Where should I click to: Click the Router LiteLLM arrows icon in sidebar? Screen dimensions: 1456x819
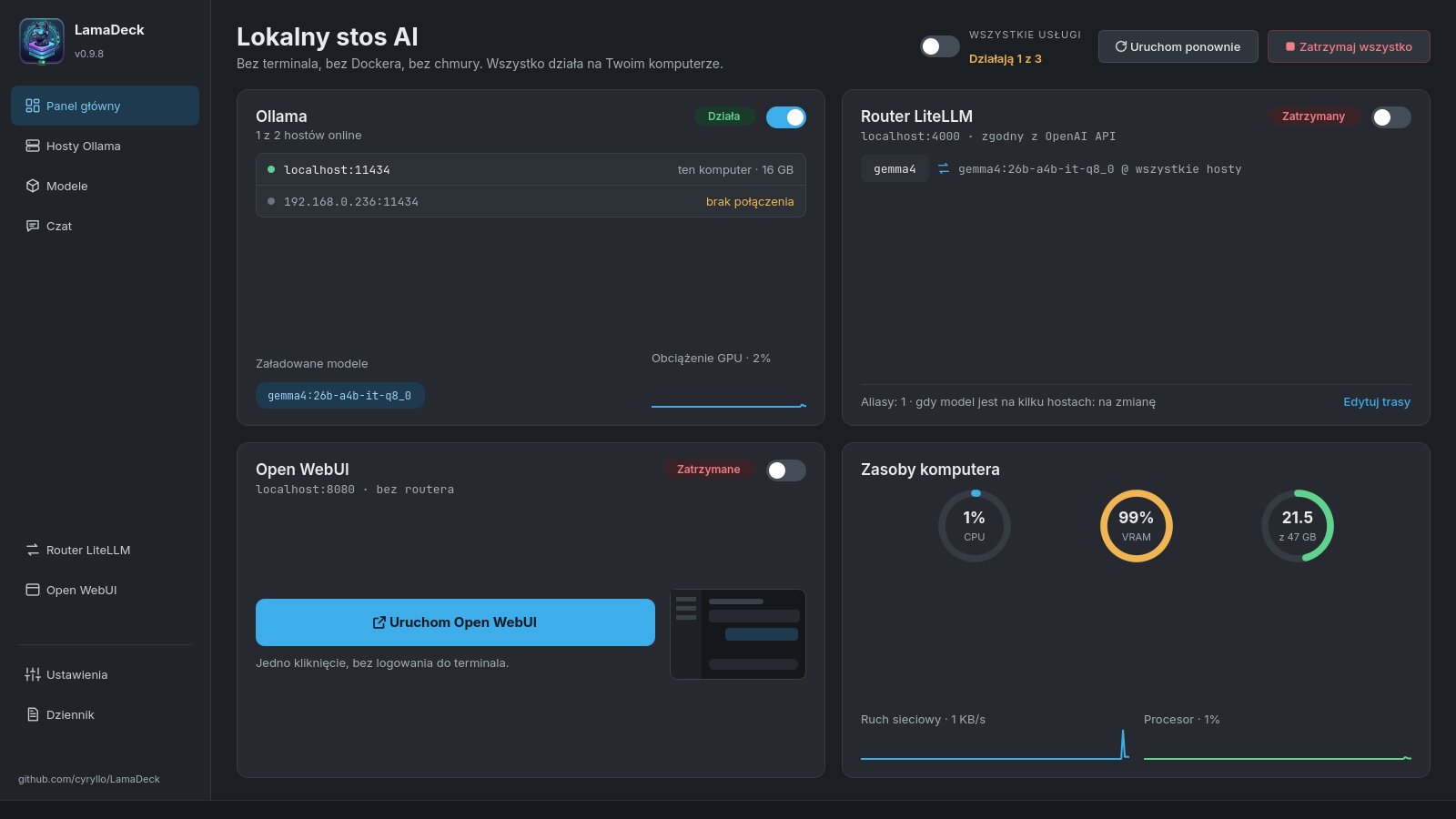tap(33, 550)
